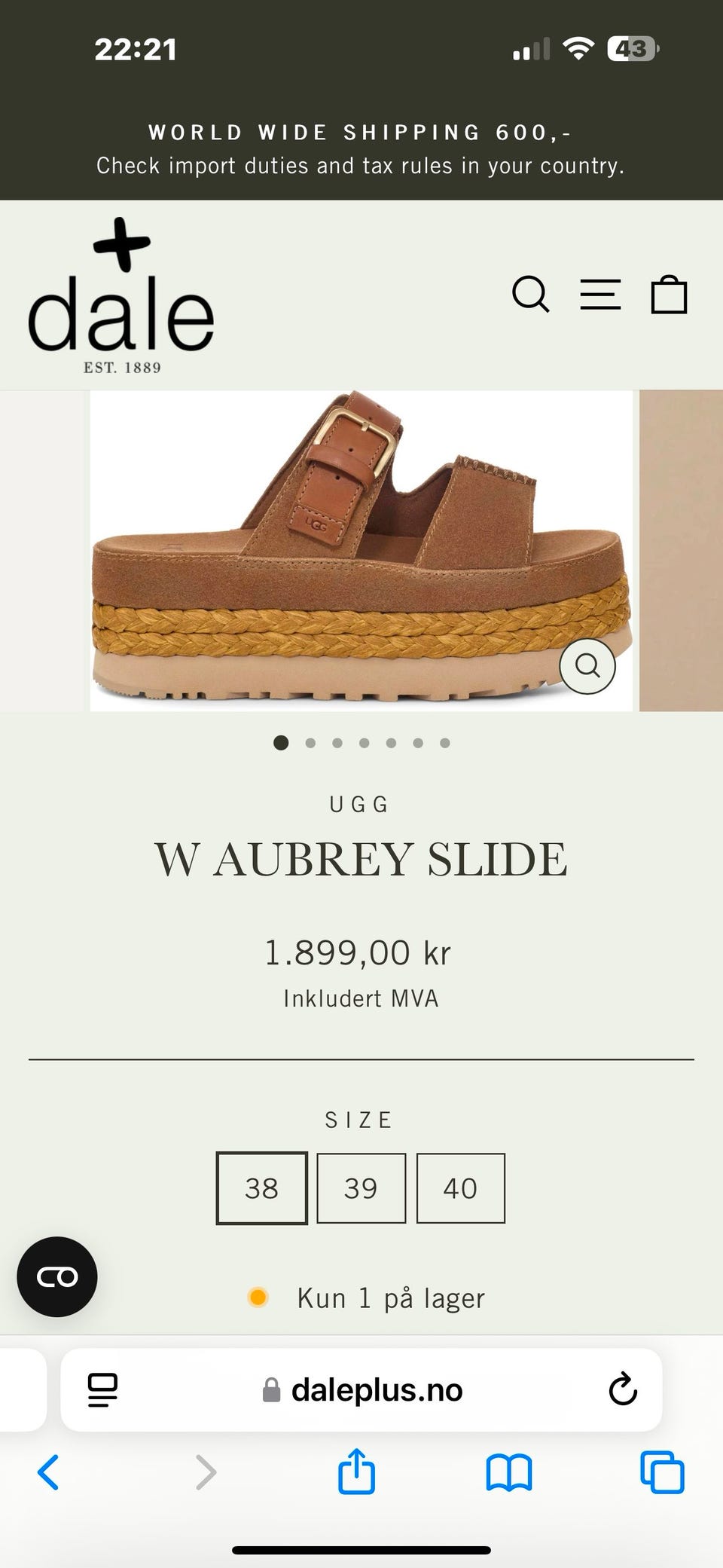The width and height of the screenshot is (723, 1568).
Task: Open Safari page settings reader icon
Action: pyautogui.click(x=102, y=1389)
